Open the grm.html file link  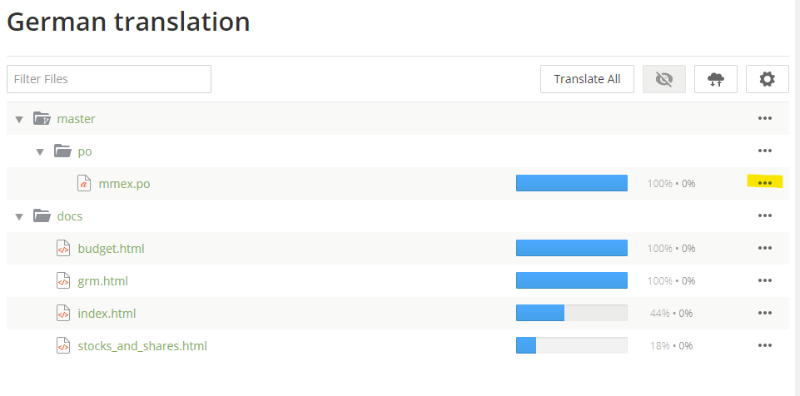[x=103, y=281]
